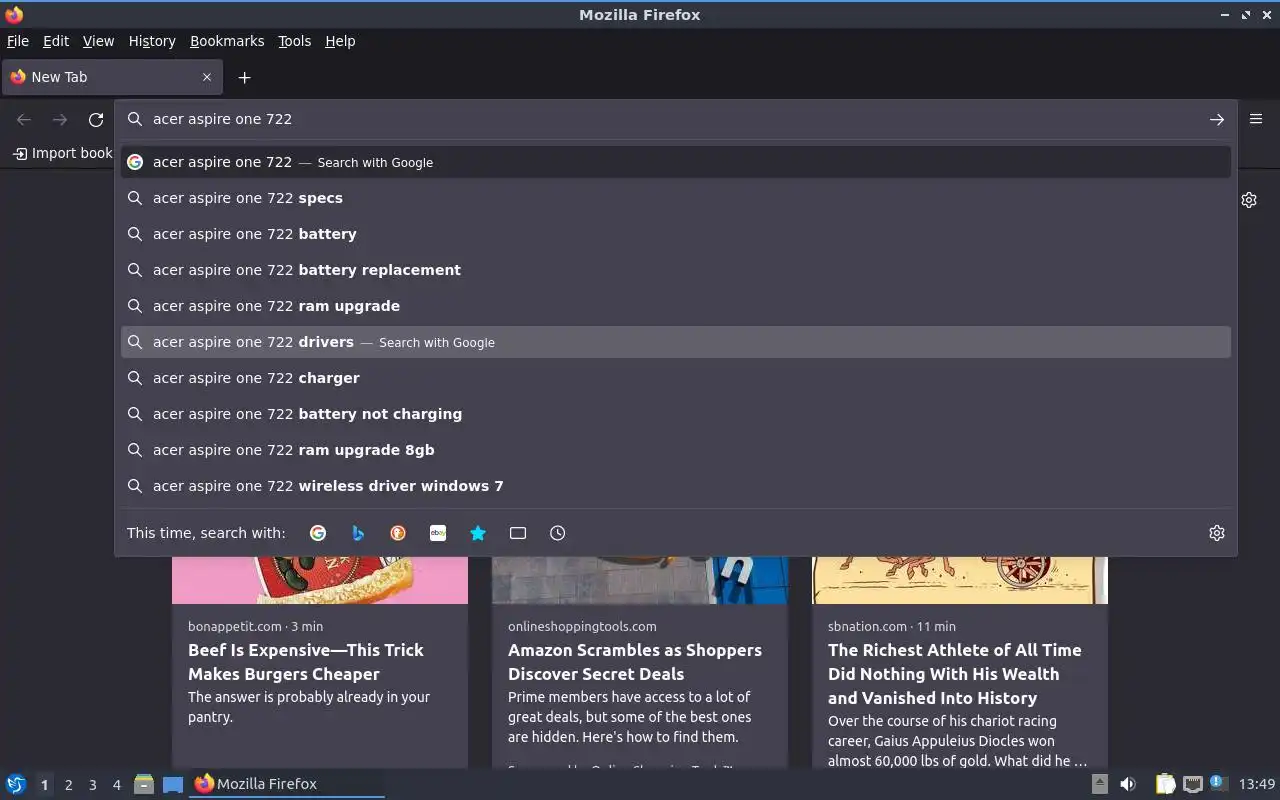Image resolution: width=1280 pixels, height=800 pixels.
Task: Click the Go arrow in address bar
Action: (x=1217, y=119)
